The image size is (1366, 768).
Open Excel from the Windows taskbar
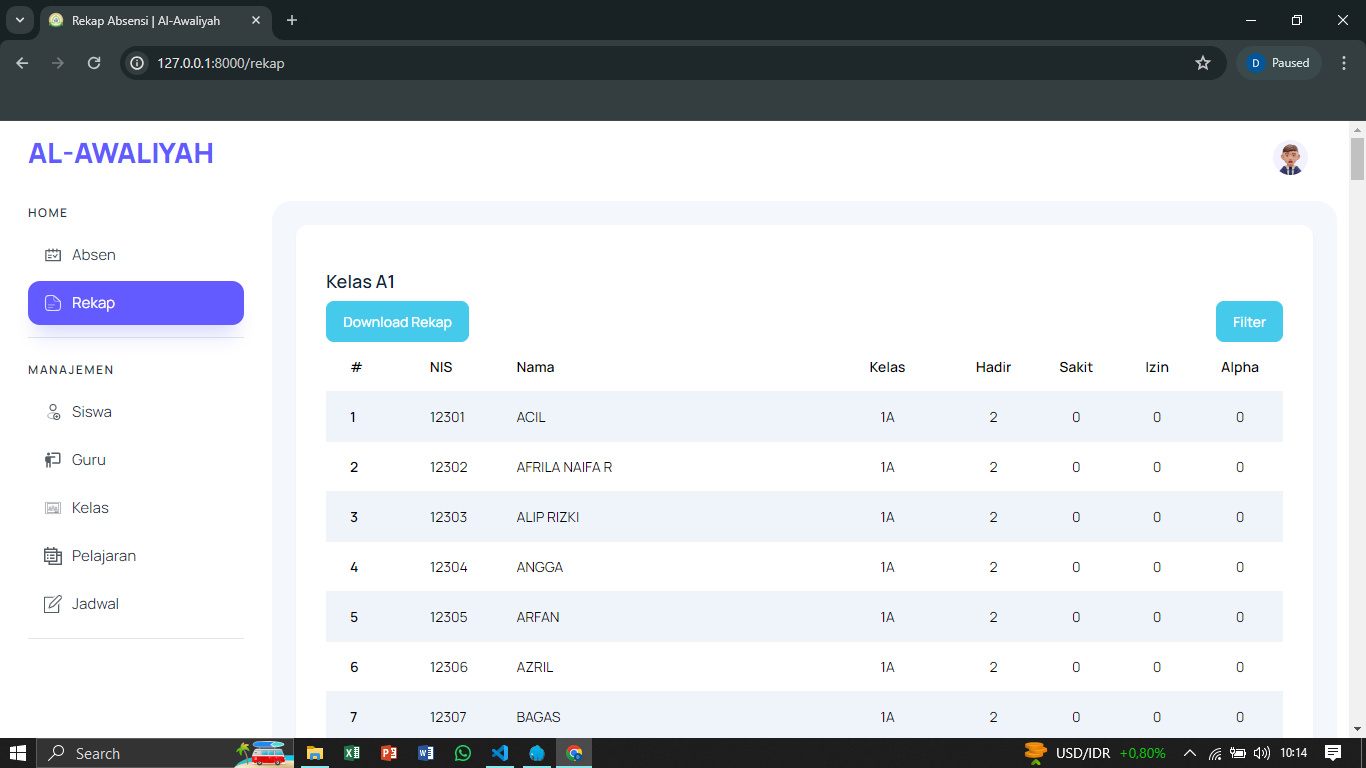(x=352, y=753)
